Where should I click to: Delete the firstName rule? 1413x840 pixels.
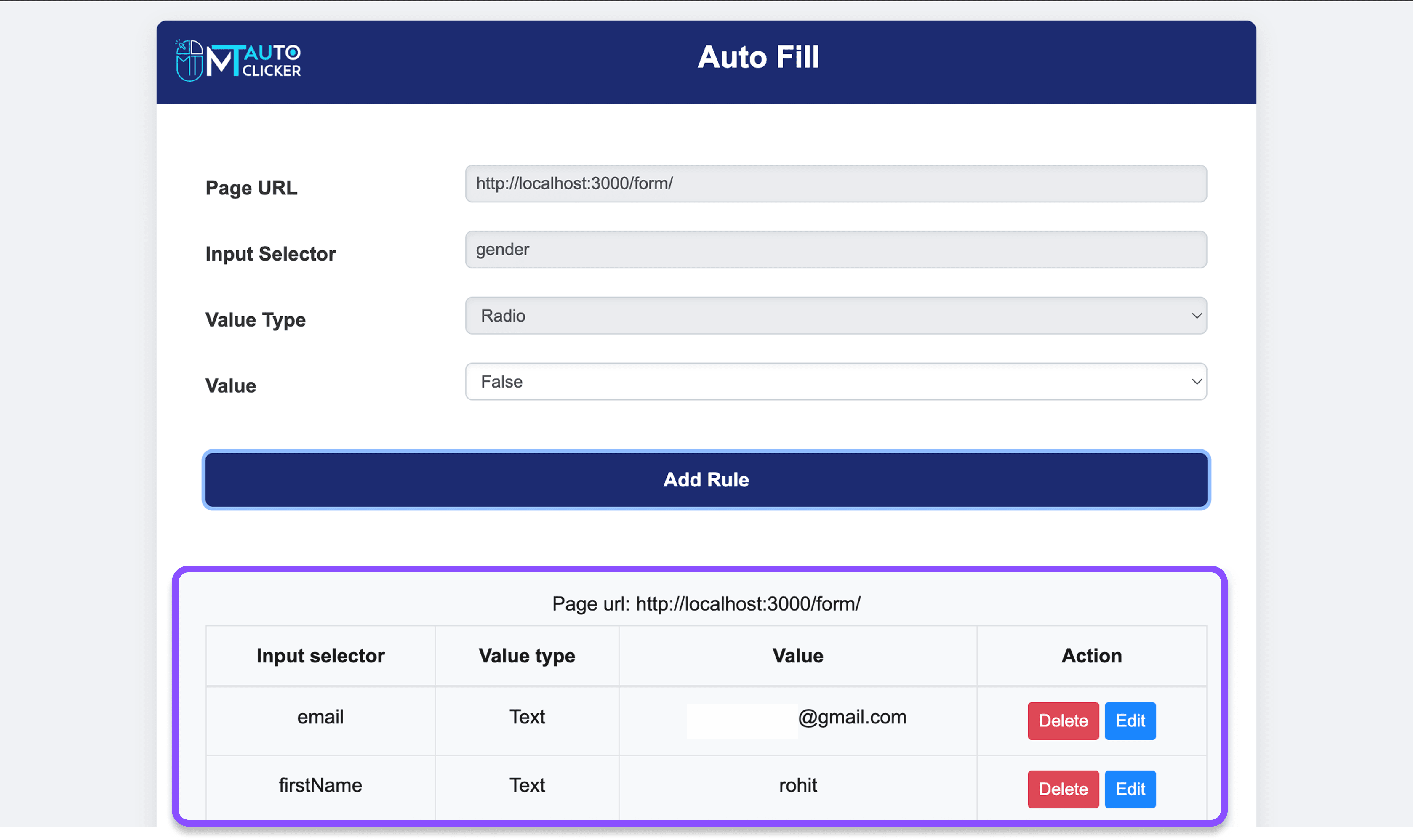1062,789
